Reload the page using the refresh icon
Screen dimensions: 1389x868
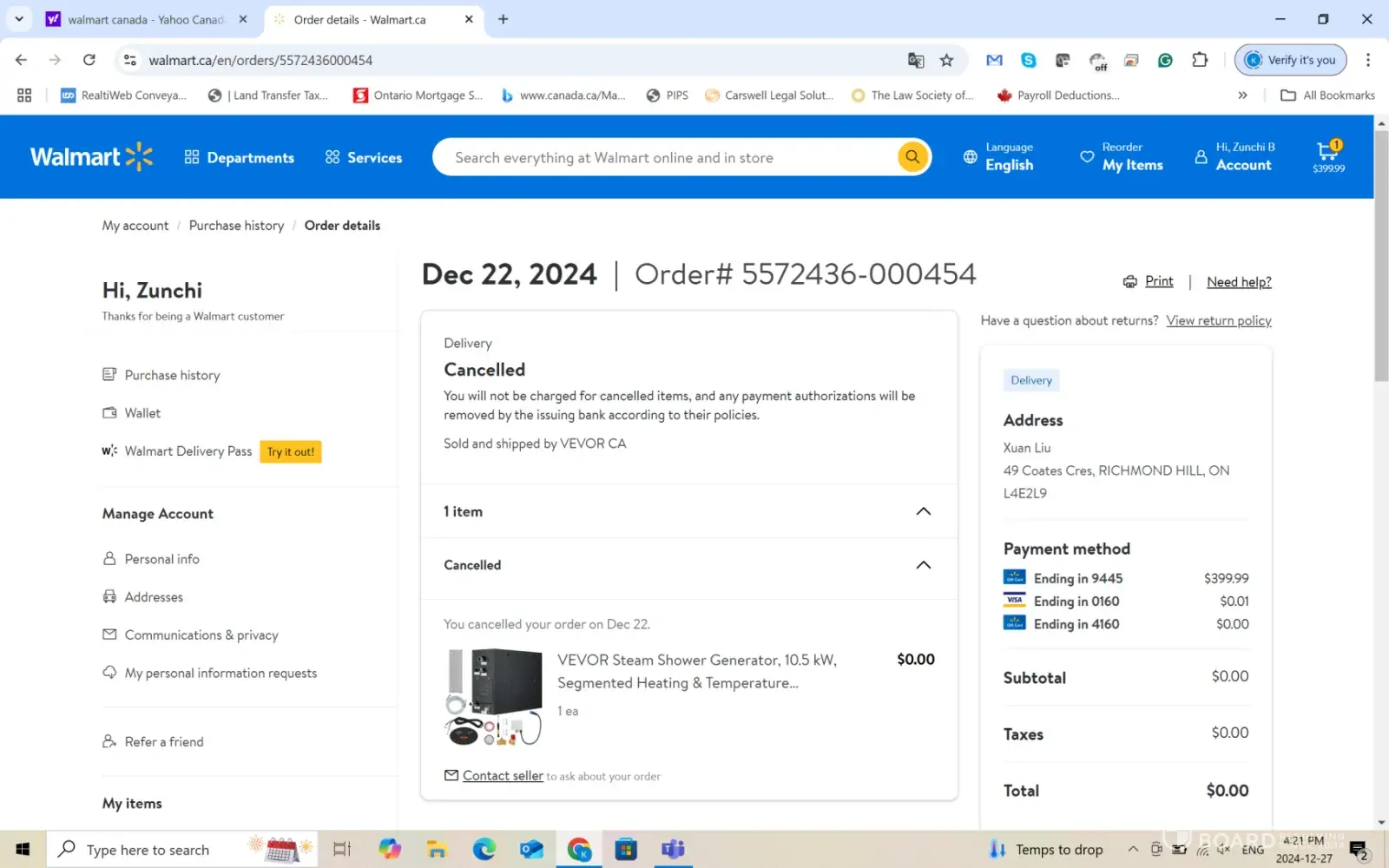[89, 60]
